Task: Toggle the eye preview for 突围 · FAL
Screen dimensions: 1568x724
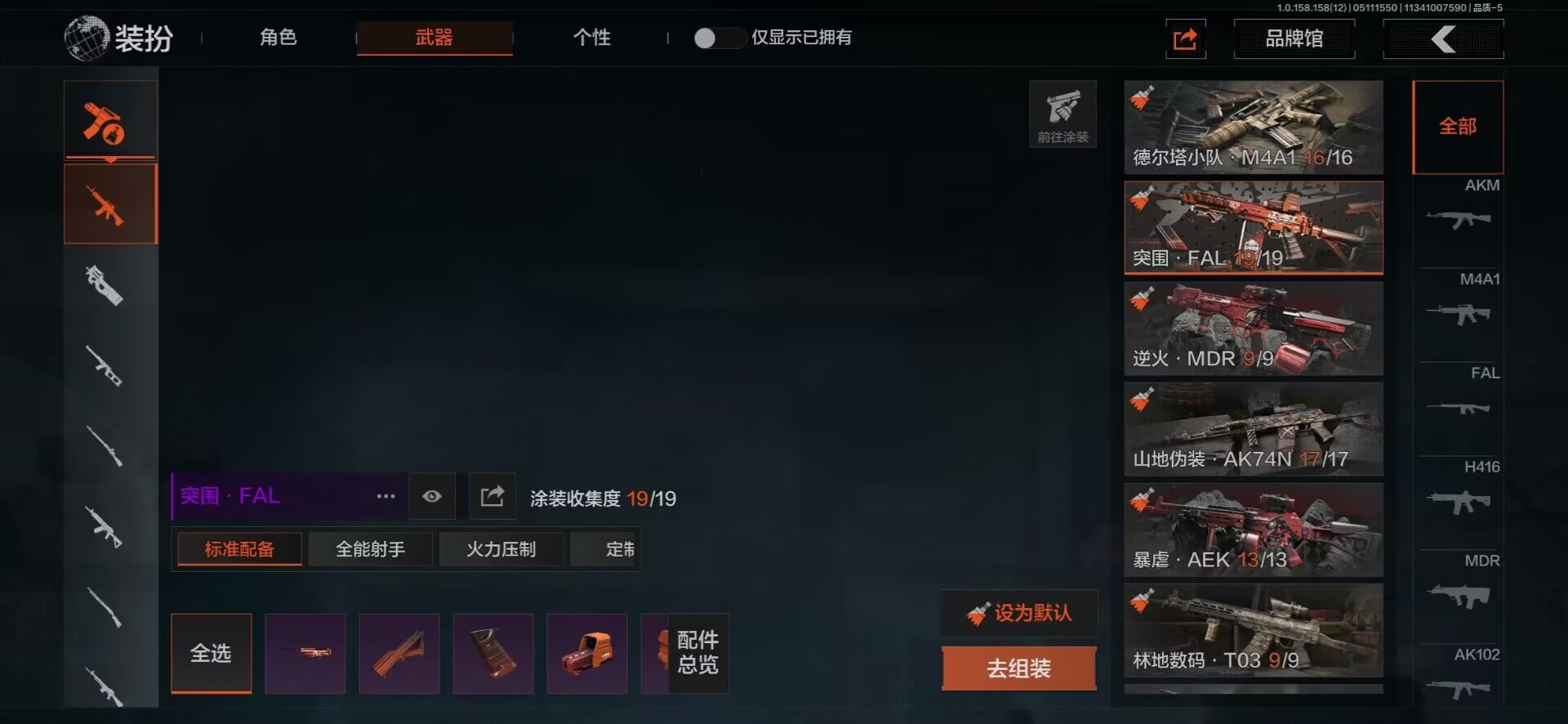Action: click(432, 496)
